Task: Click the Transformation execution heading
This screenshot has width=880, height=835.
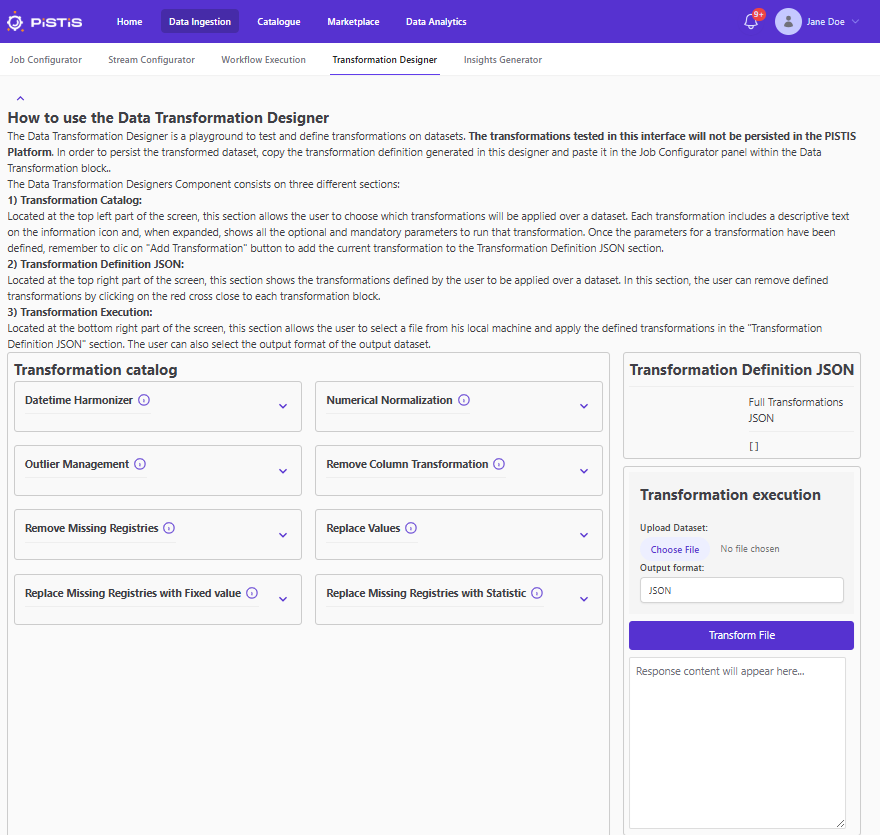Action: click(x=730, y=495)
